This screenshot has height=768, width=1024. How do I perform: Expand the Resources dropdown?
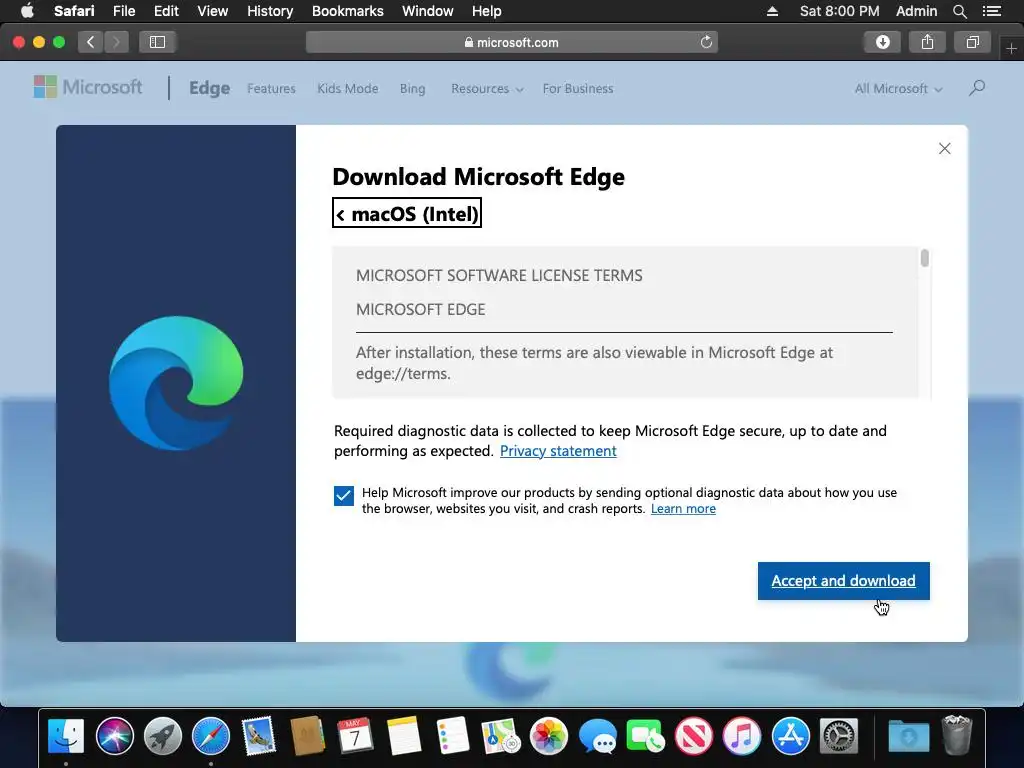487,89
